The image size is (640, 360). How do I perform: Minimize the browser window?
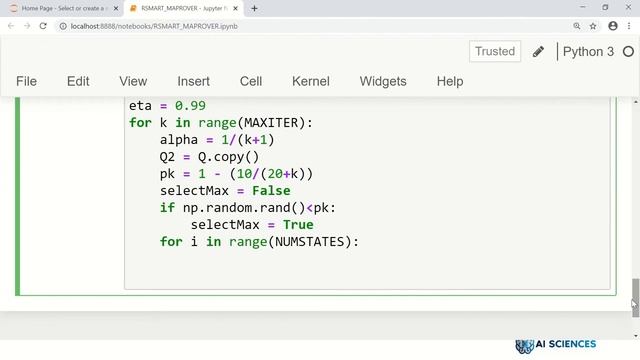(x=582, y=7)
